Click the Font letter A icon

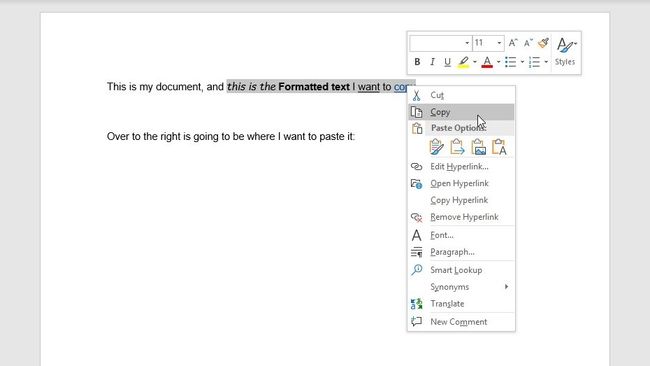pos(416,235)
